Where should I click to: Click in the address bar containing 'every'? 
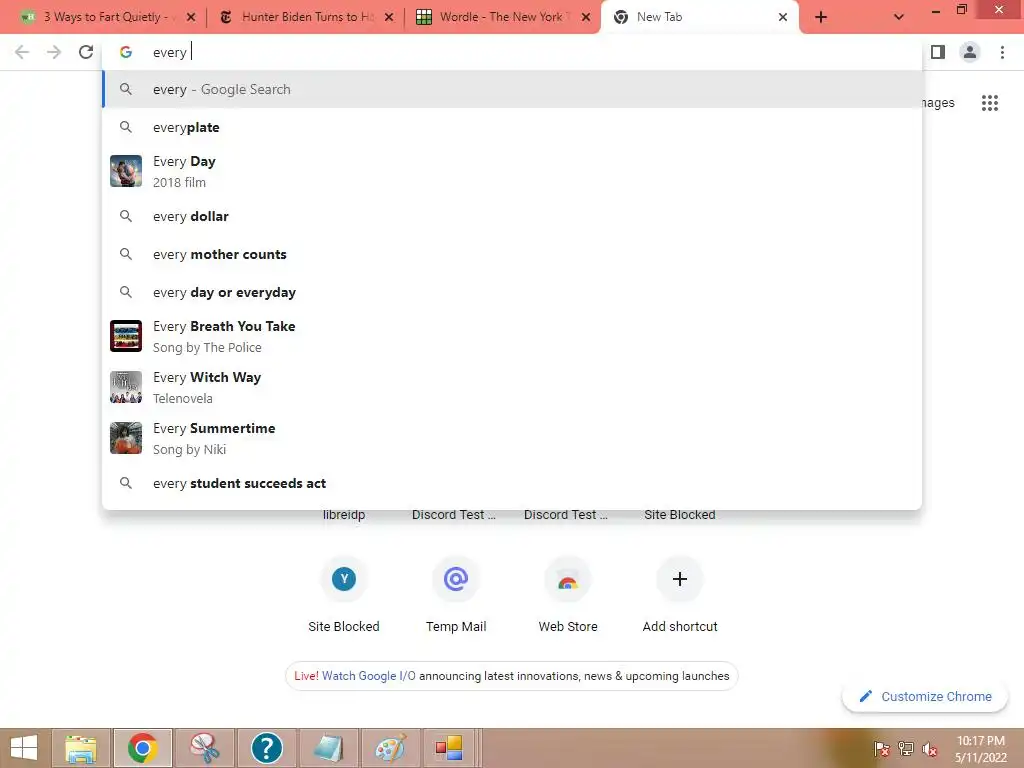coord(512,52)
